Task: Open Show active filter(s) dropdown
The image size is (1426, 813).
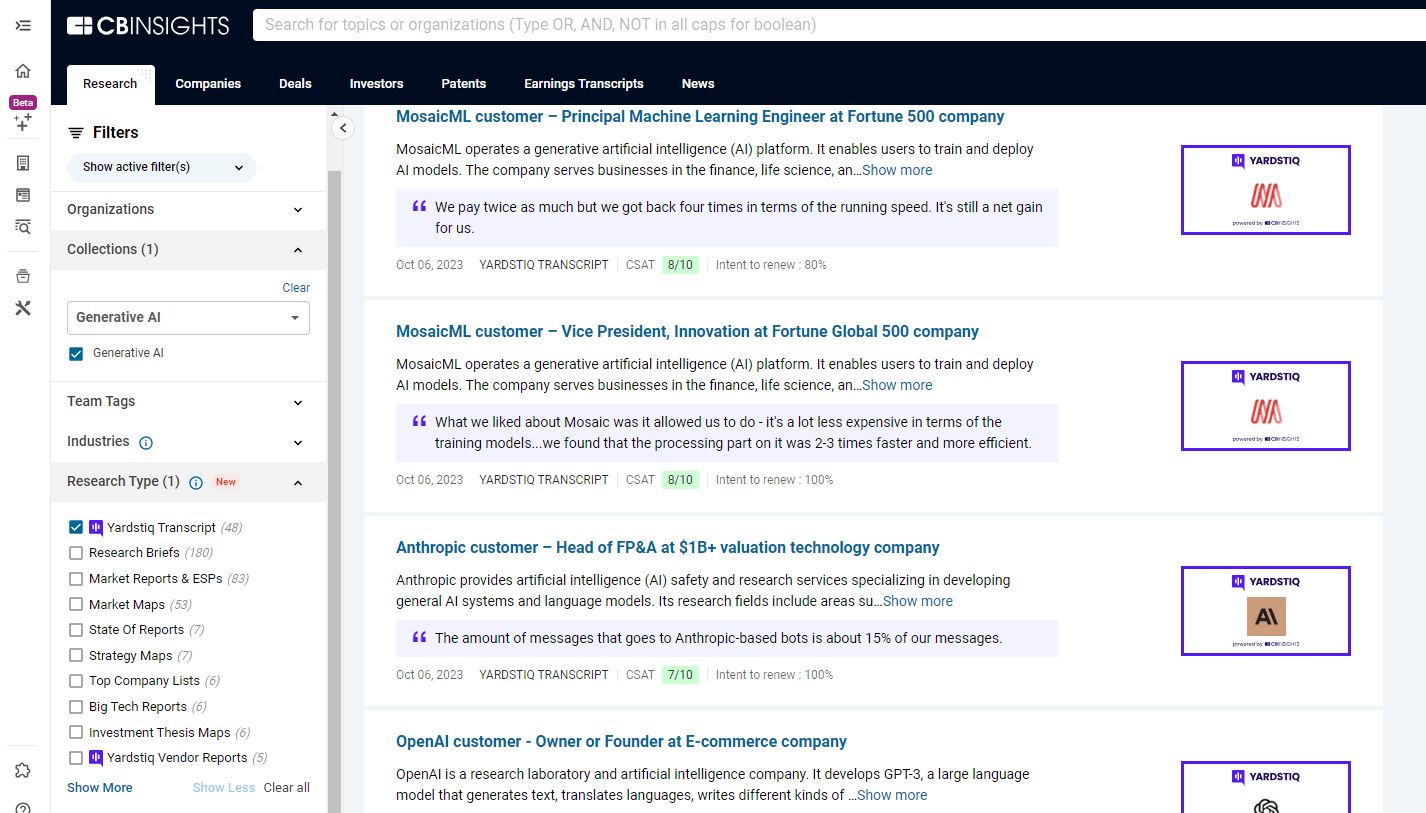Action: 162,167
